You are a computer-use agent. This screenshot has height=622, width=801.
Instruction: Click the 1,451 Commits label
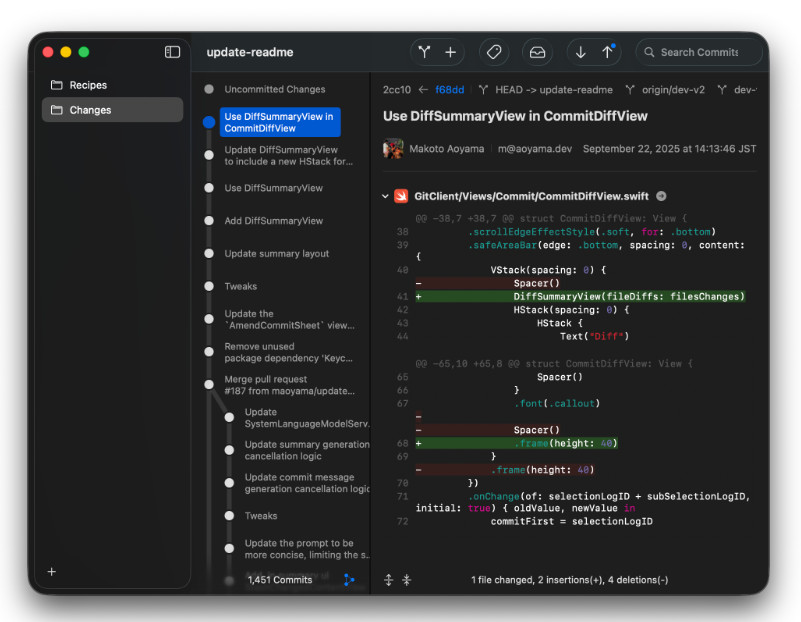pos(280,580)
